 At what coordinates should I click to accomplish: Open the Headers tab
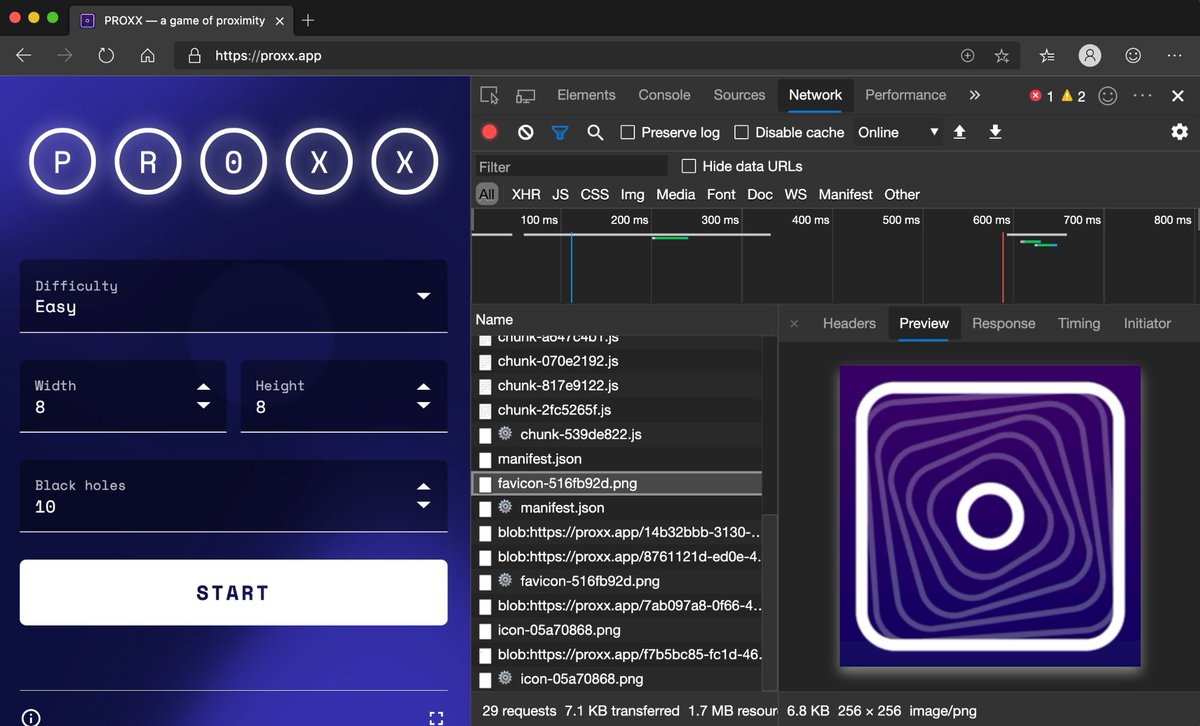coord(849,324)
